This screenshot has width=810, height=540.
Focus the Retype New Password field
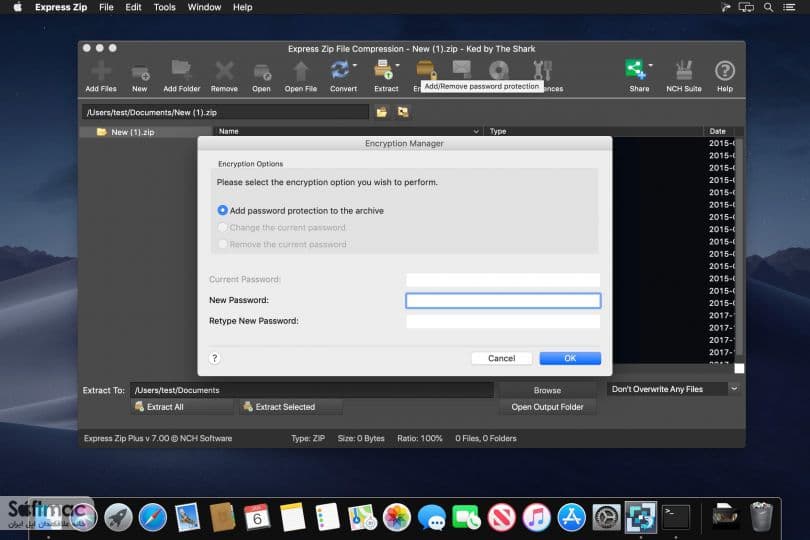(503, 321)
